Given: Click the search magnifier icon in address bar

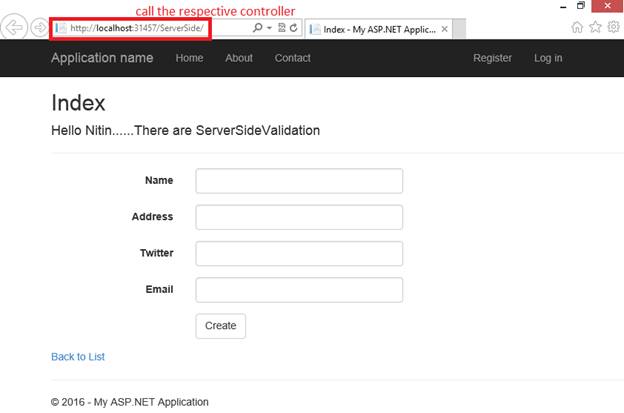Looking at the screenshot, I should (257, 27).
